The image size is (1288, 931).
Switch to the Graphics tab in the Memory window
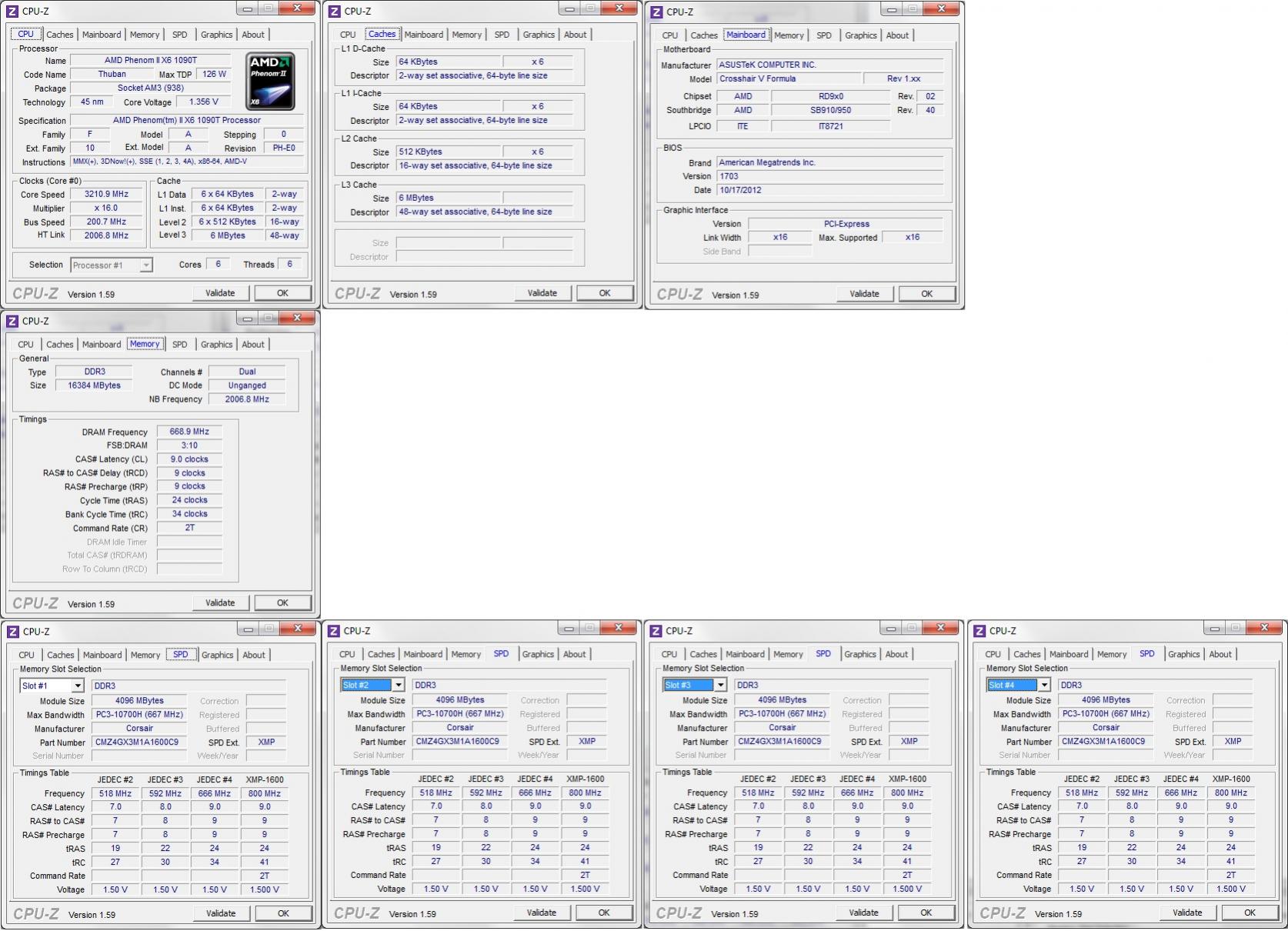click(x=216, y=345)
